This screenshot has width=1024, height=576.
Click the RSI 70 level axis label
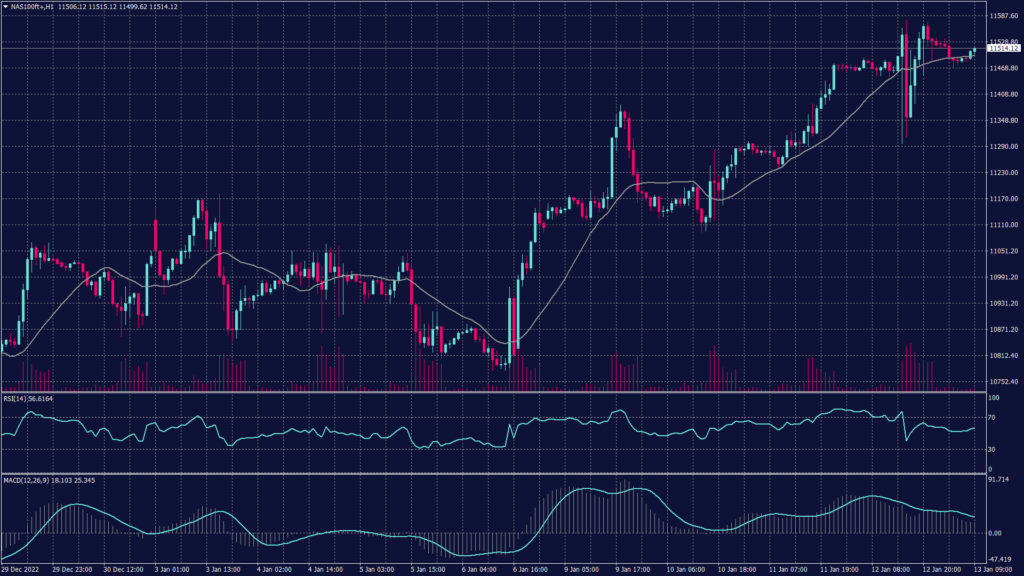click(x=993, y=419)
